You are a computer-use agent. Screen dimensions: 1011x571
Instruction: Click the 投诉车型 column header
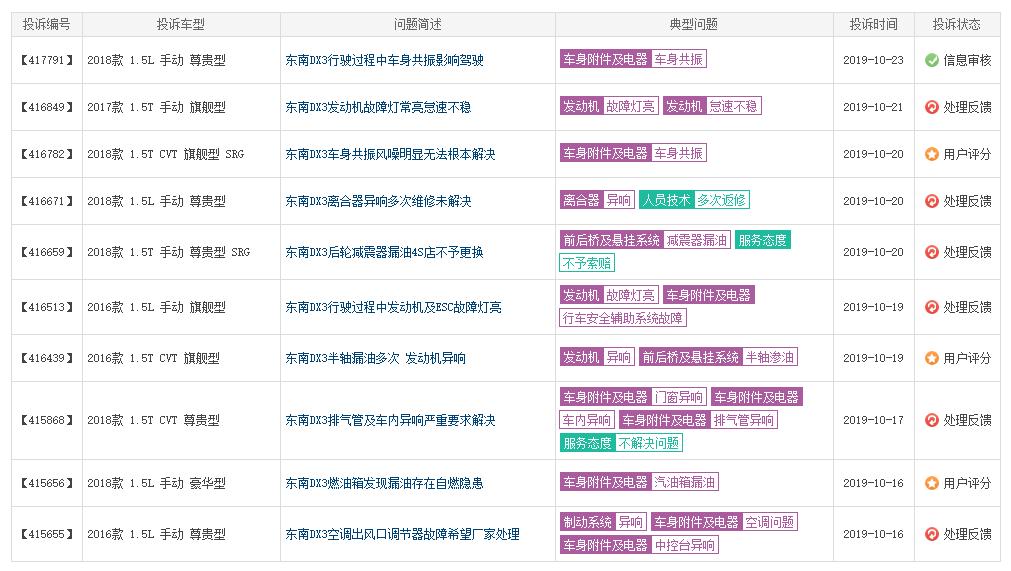click(181, 24)
